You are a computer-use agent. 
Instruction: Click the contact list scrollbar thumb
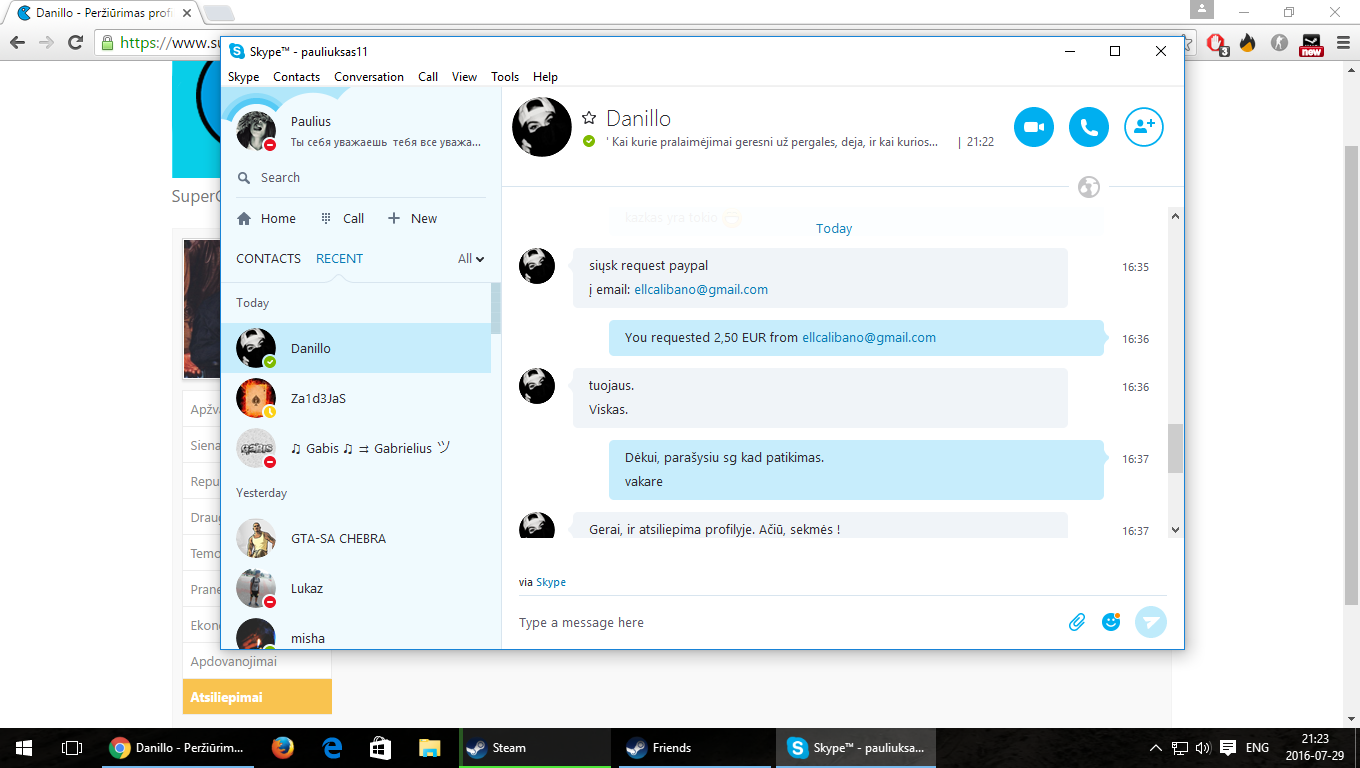496,308
